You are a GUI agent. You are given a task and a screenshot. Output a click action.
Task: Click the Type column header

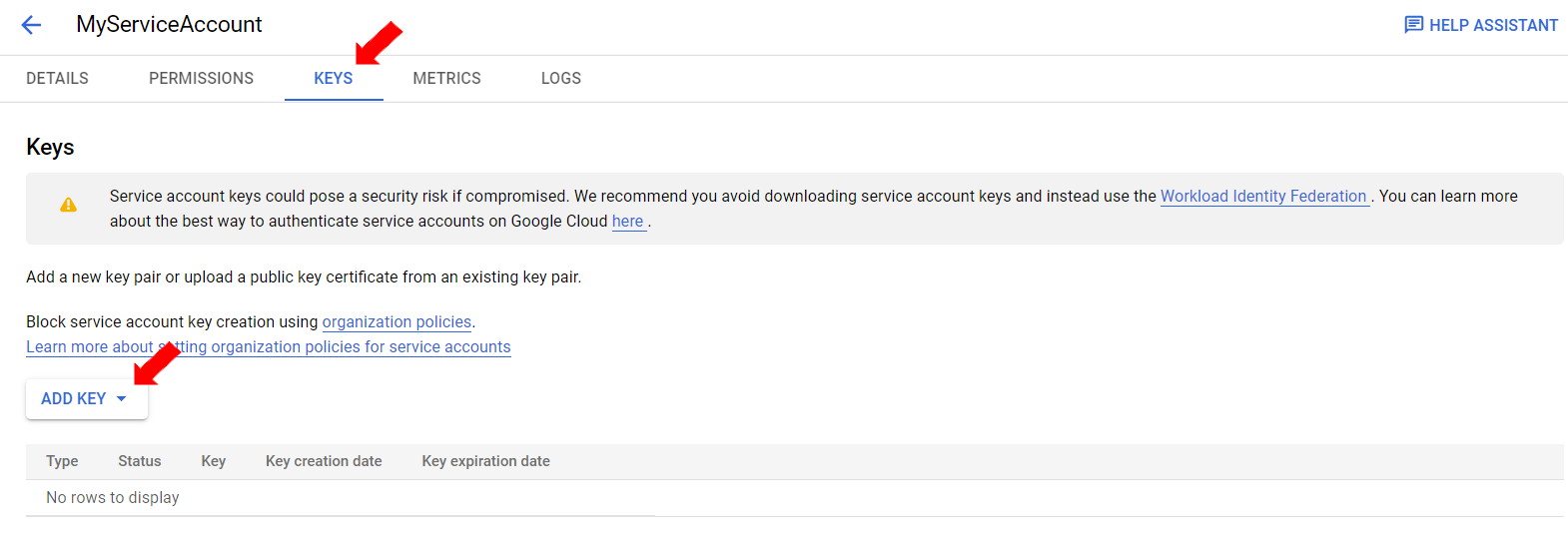62,461
